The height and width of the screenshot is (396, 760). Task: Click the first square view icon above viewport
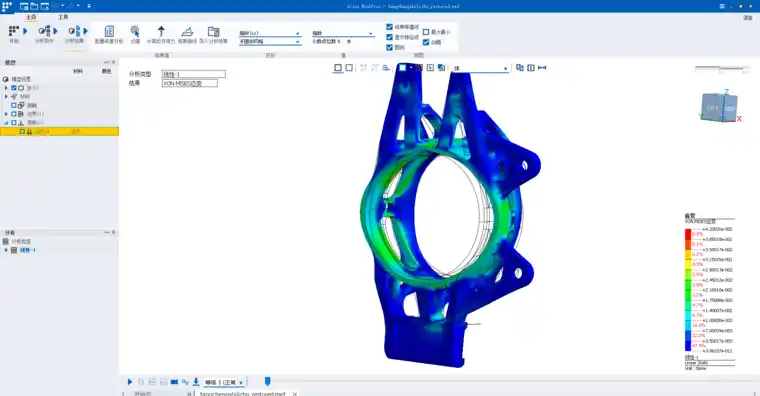[x=338, y=68]
